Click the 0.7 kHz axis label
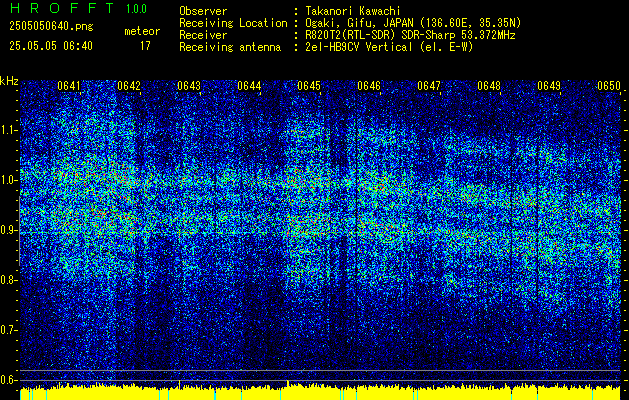 coord(9,330)
